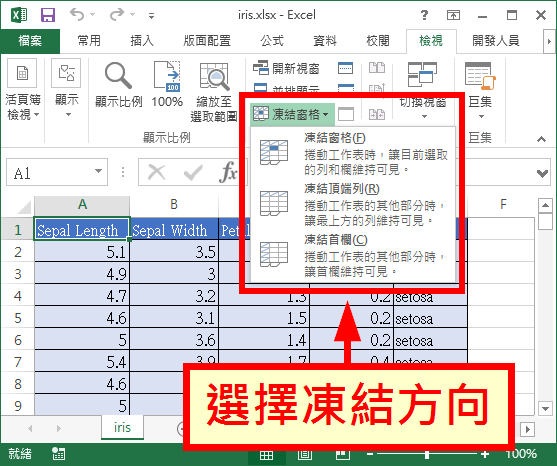Click the view side by side icon
Screen dimensions: 557x466
pyautogui.click(x=377, y=67)
